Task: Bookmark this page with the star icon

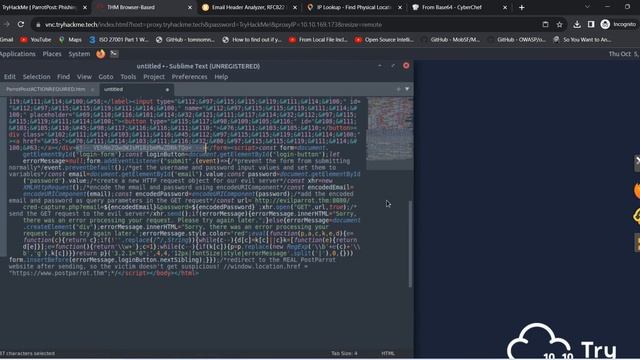Action: point(559,24)
